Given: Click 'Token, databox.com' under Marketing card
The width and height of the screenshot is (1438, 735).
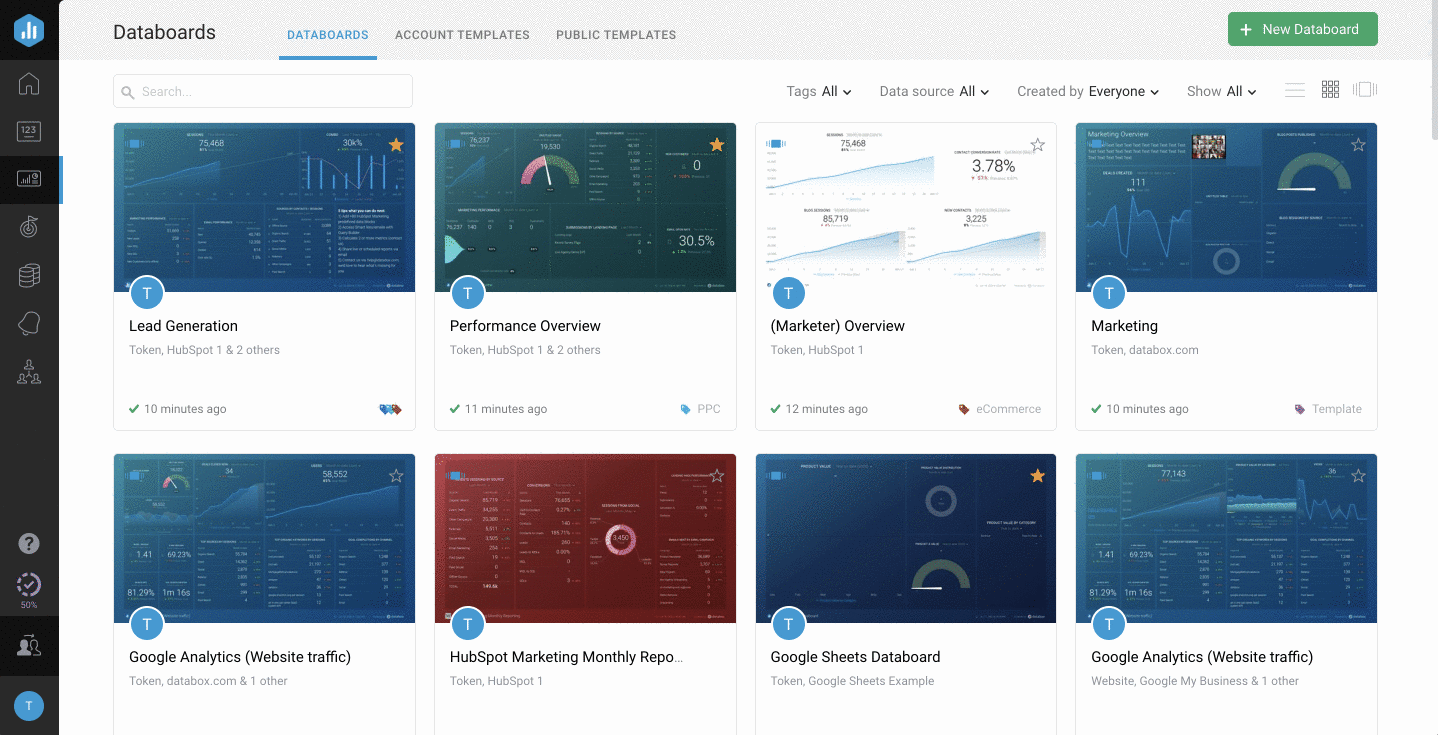Looking at the screenshot, I should pos(1144,350).
